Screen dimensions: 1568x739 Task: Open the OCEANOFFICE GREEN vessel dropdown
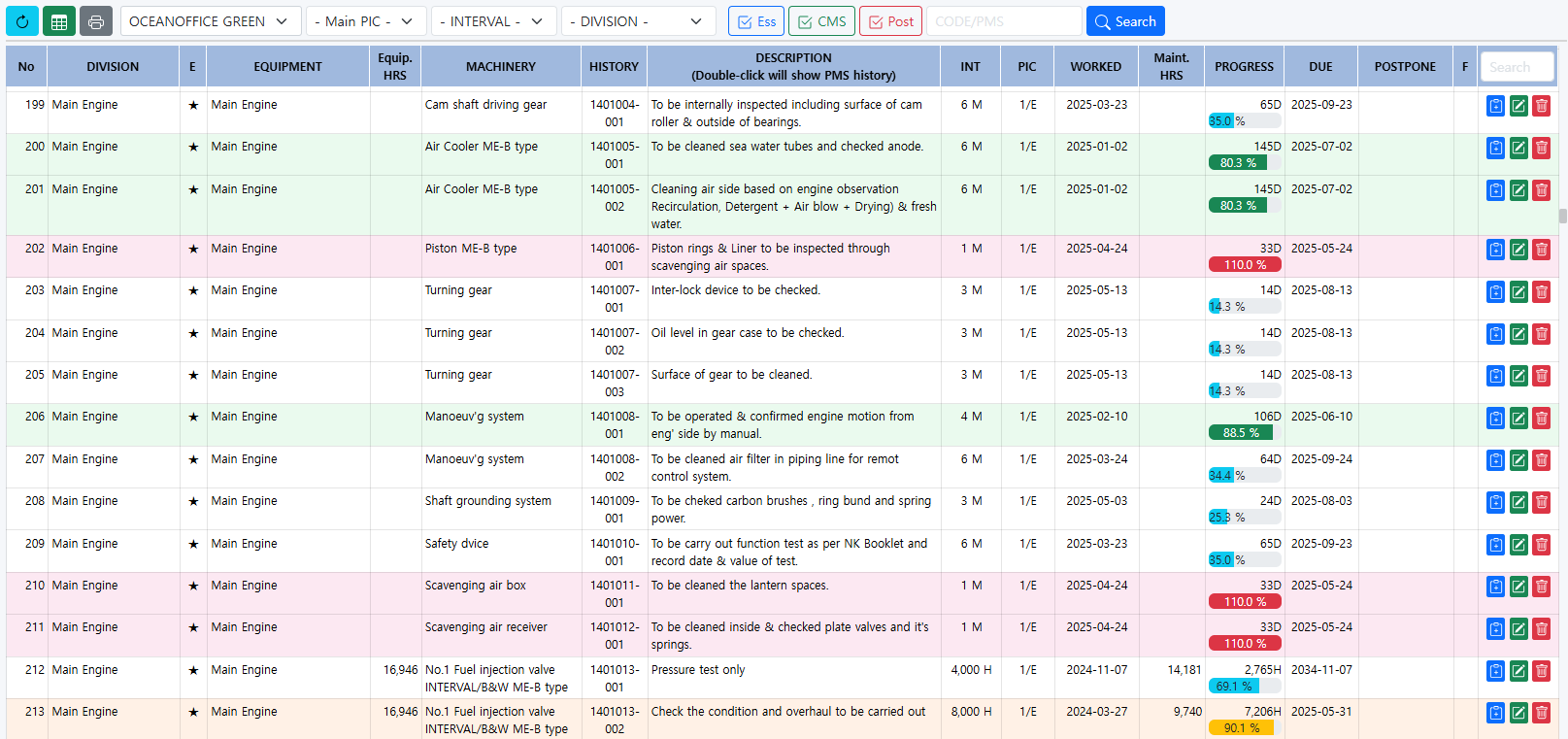(x=209, y=21)
